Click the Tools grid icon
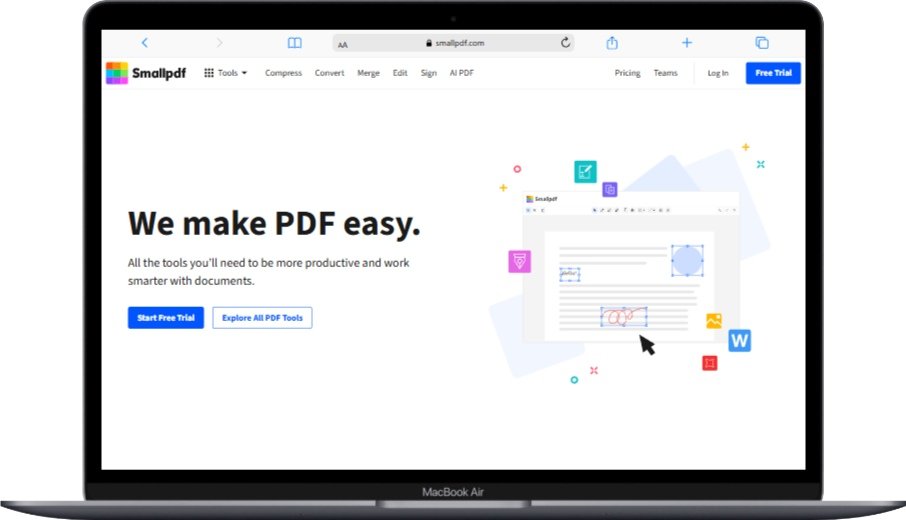 pyautogui.click(x=209, y=73)
